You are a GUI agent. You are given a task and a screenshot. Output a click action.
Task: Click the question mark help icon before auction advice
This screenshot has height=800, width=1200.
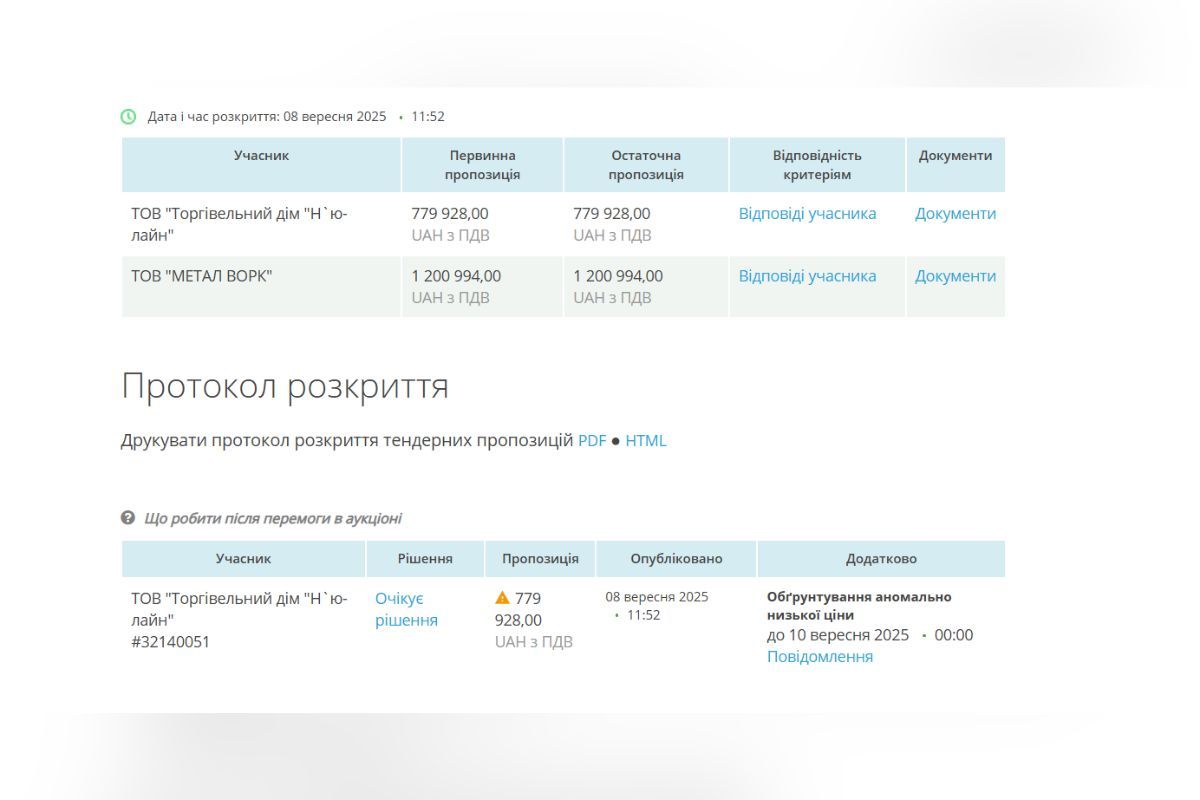click(x=127, y=518)
